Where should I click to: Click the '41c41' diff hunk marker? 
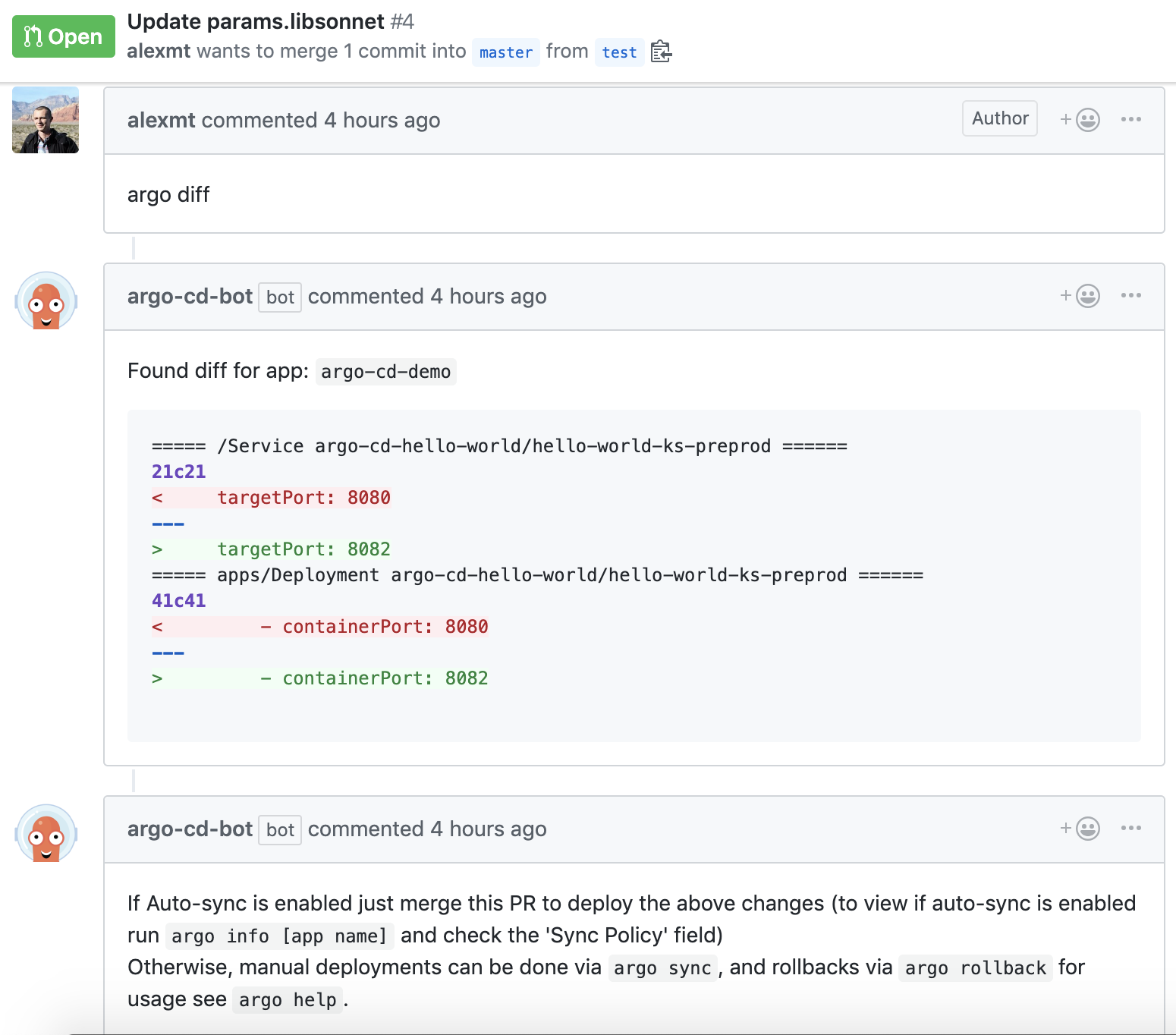tap(179, 601)
